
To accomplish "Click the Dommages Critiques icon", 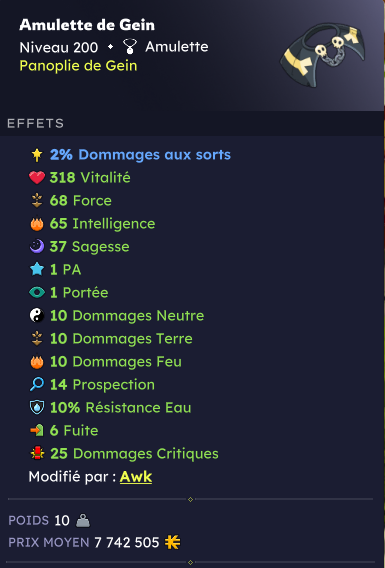I will [x=37, y=454].
